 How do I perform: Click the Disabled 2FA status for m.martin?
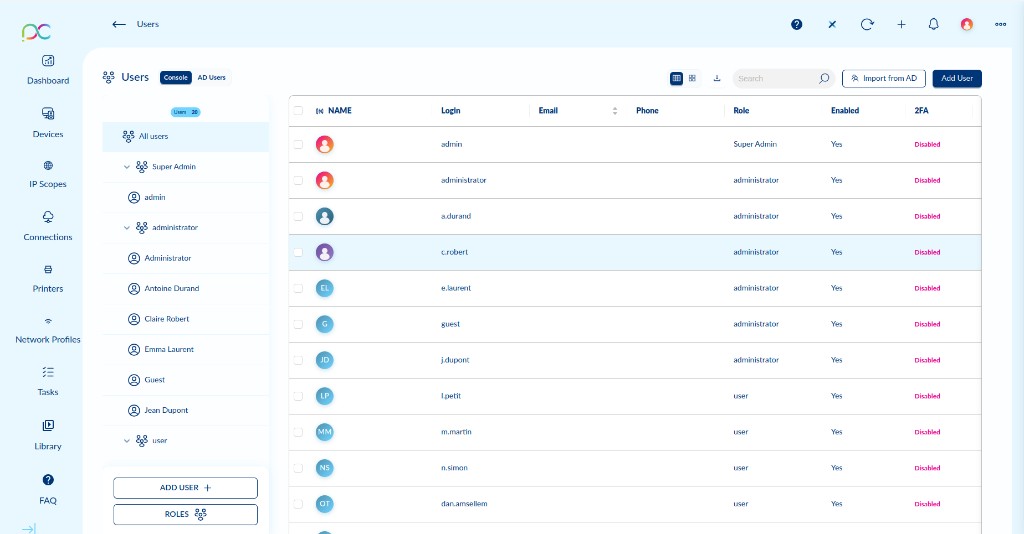(x=927, y=432)
